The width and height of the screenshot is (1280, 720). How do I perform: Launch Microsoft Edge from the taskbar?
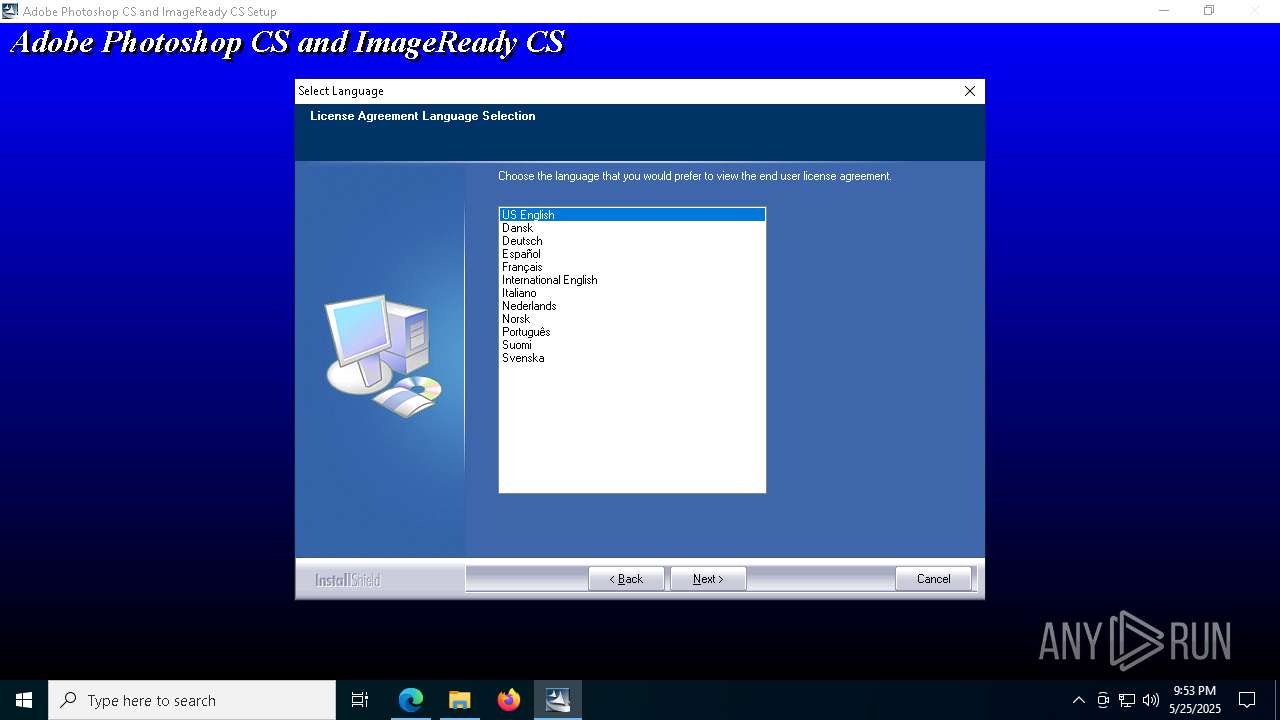pyautogui.click(x=411, y=700)
